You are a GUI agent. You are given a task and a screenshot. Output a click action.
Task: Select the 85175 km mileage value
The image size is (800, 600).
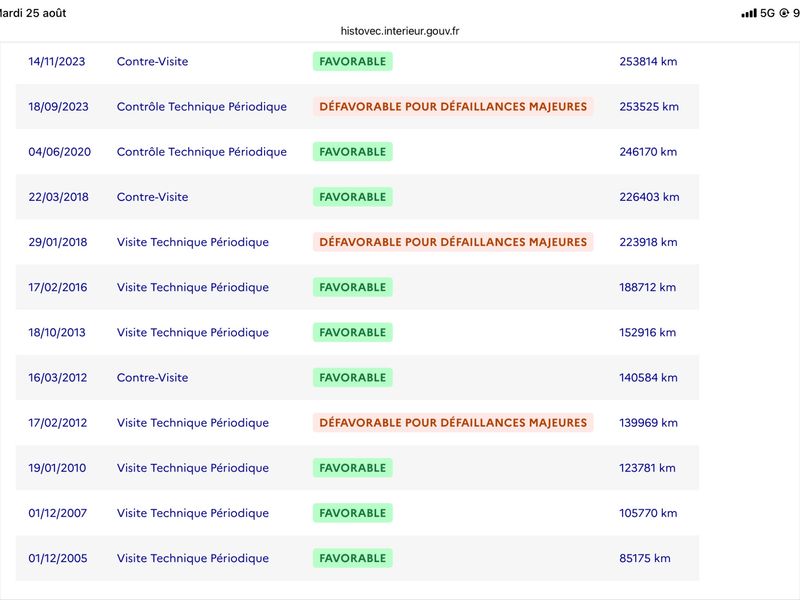point(645,558)
